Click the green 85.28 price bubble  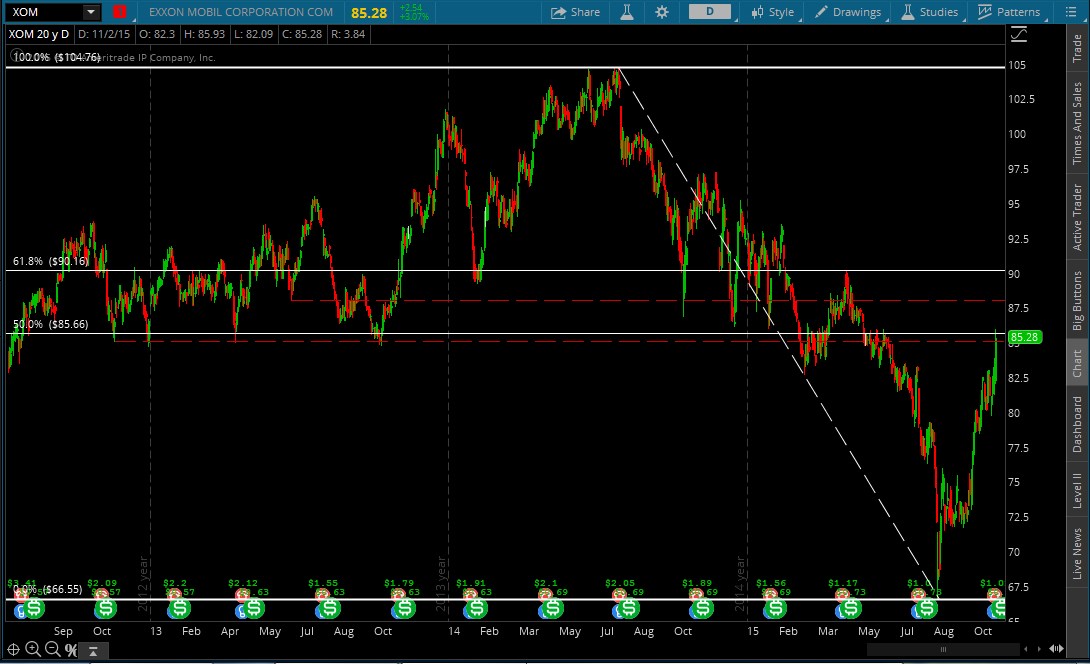1025,337
